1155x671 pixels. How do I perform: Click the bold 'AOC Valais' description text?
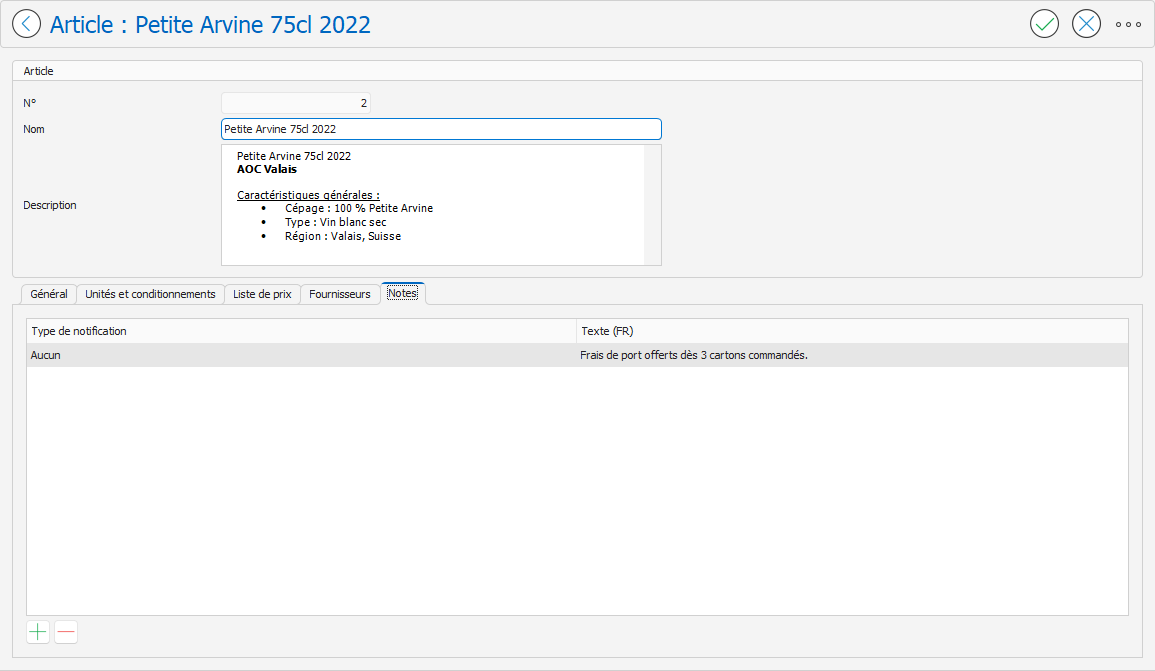tap(267, 169)
